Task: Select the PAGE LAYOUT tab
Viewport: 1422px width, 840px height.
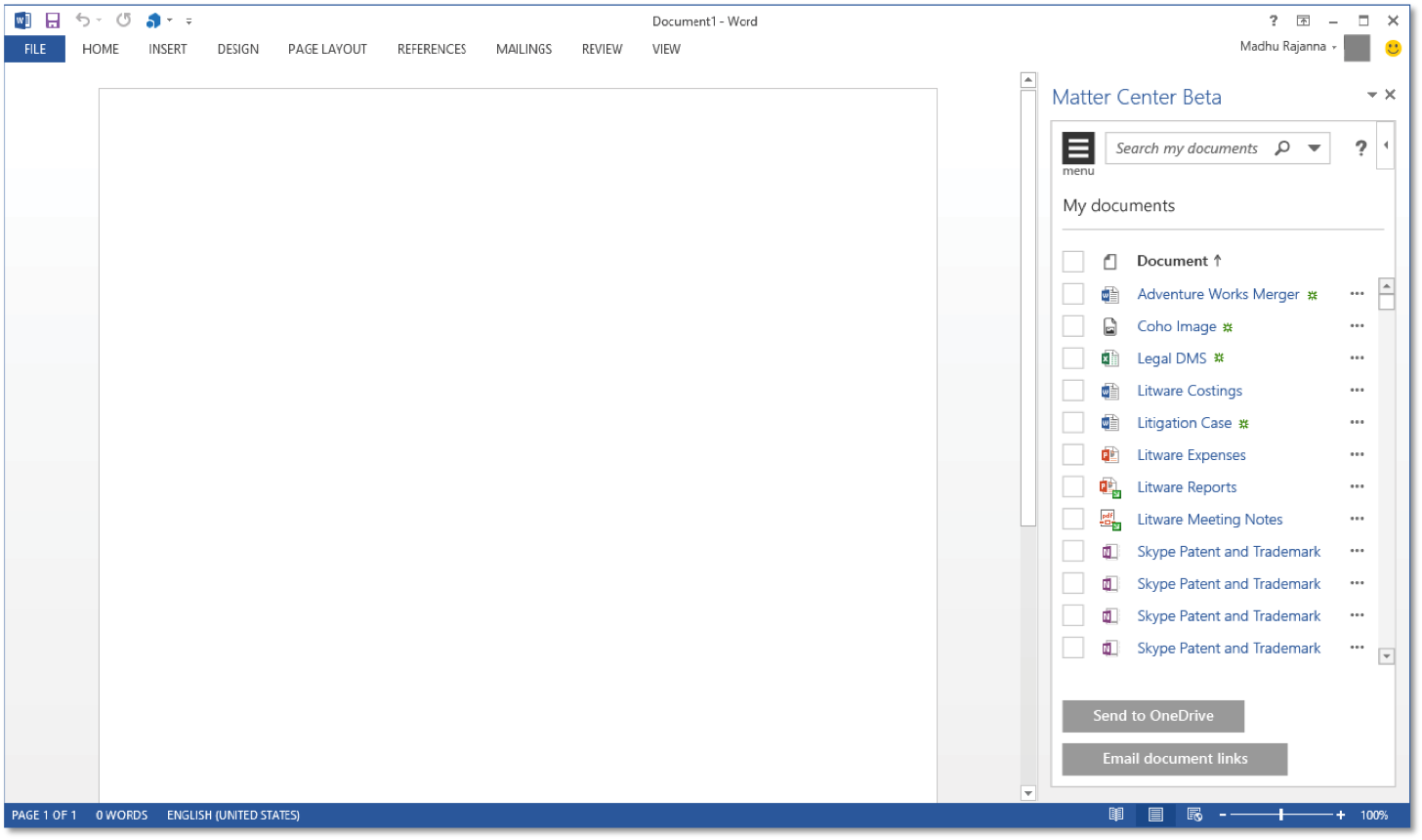Action: click(x=327, y=49)
